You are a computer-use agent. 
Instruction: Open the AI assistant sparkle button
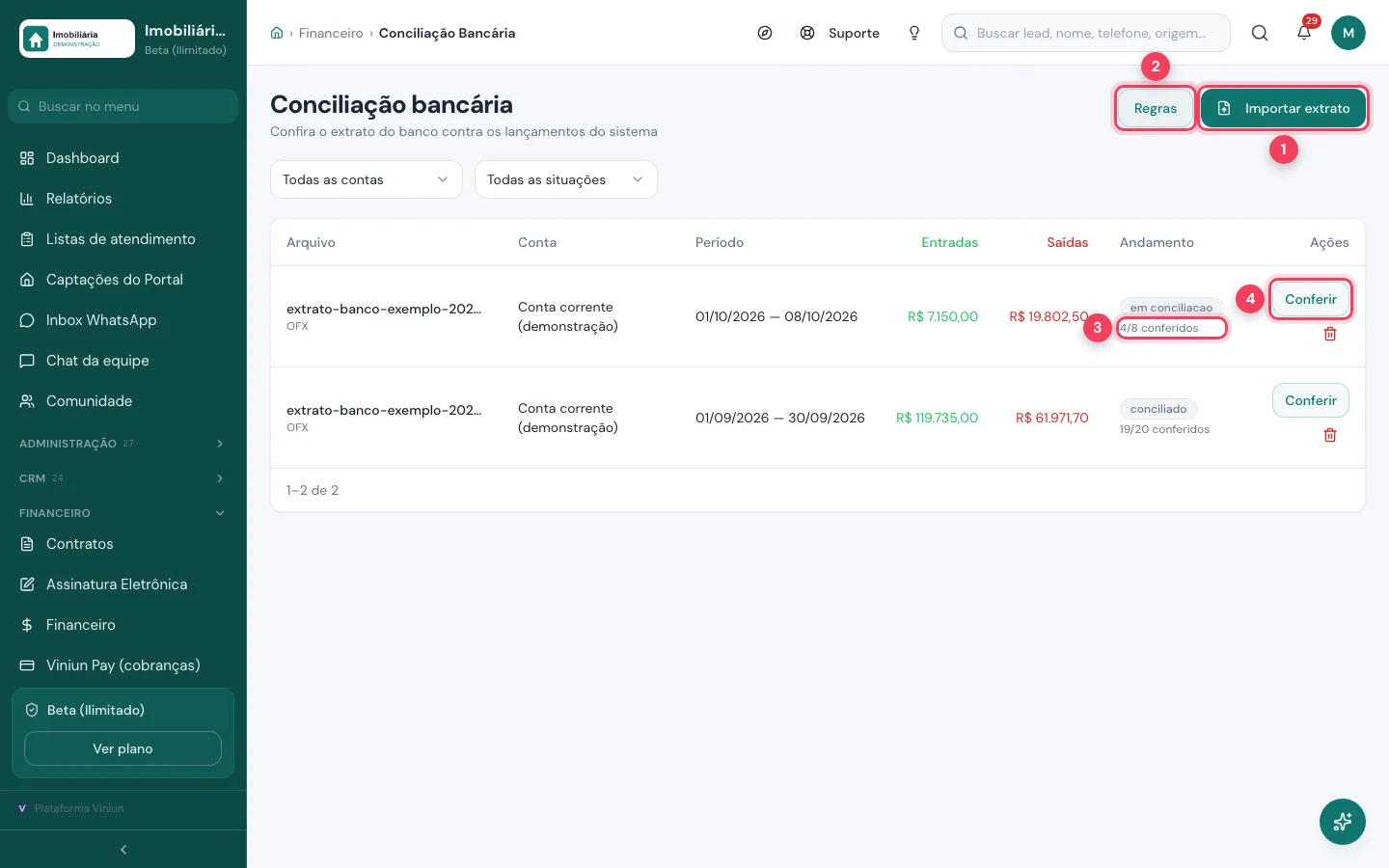(x=1343, y=822)
